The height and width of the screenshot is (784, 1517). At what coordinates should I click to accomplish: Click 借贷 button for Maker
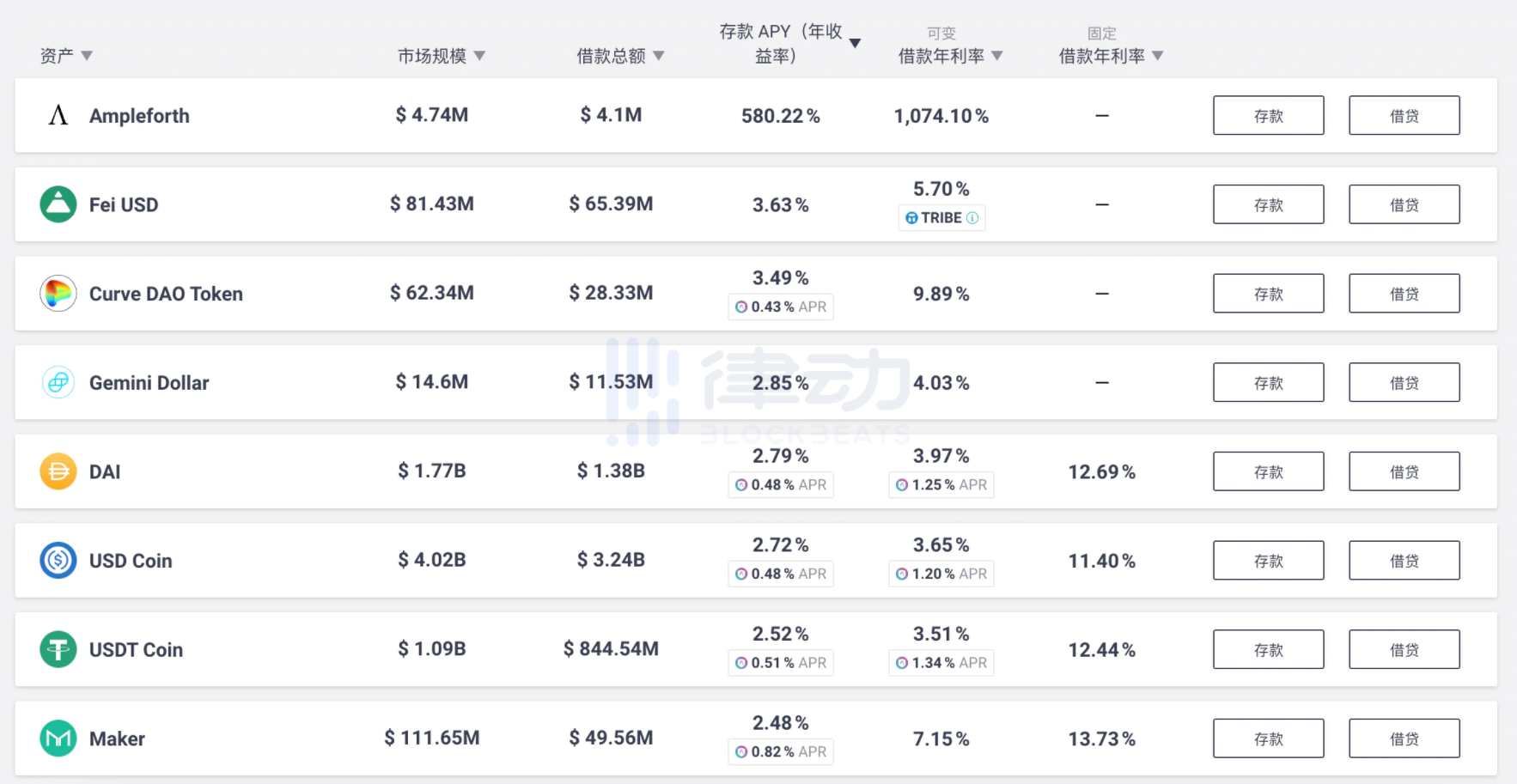[x=1404, y=738]
